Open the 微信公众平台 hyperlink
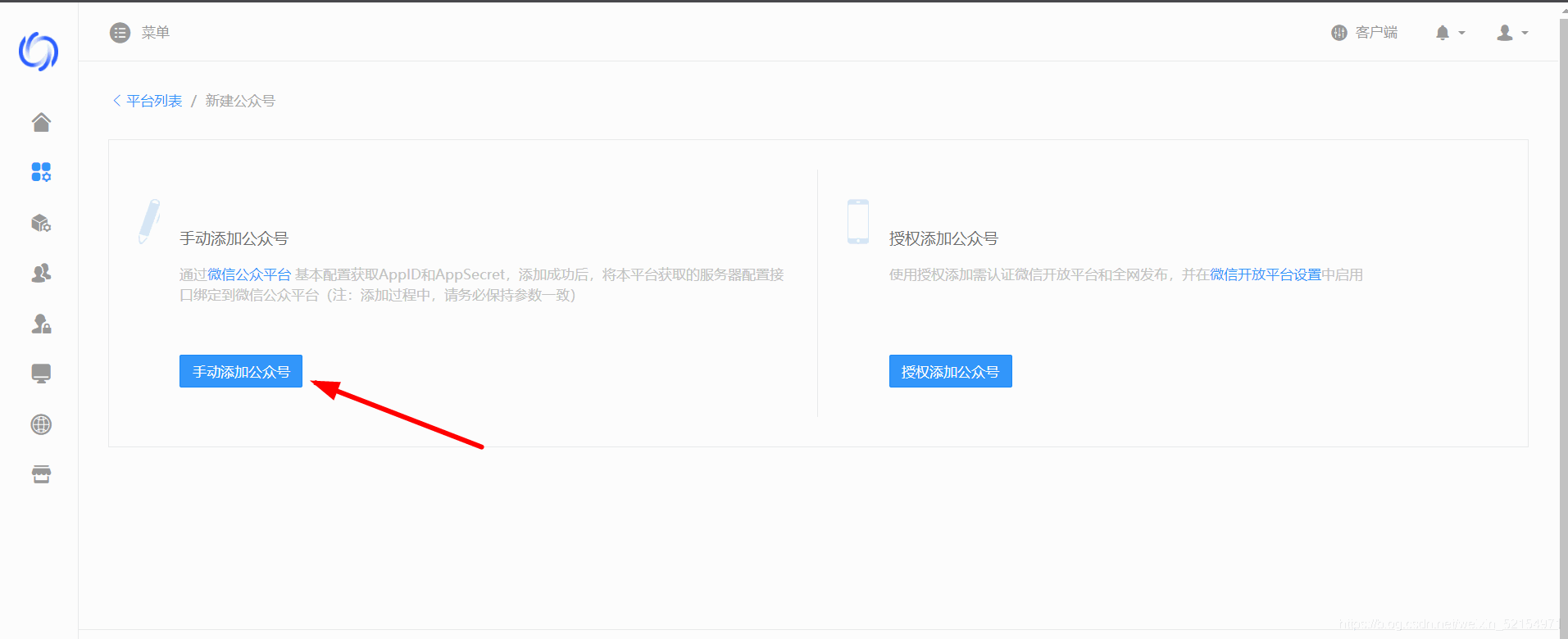This screenshot has width=1568, height=639. pos(249,274)
